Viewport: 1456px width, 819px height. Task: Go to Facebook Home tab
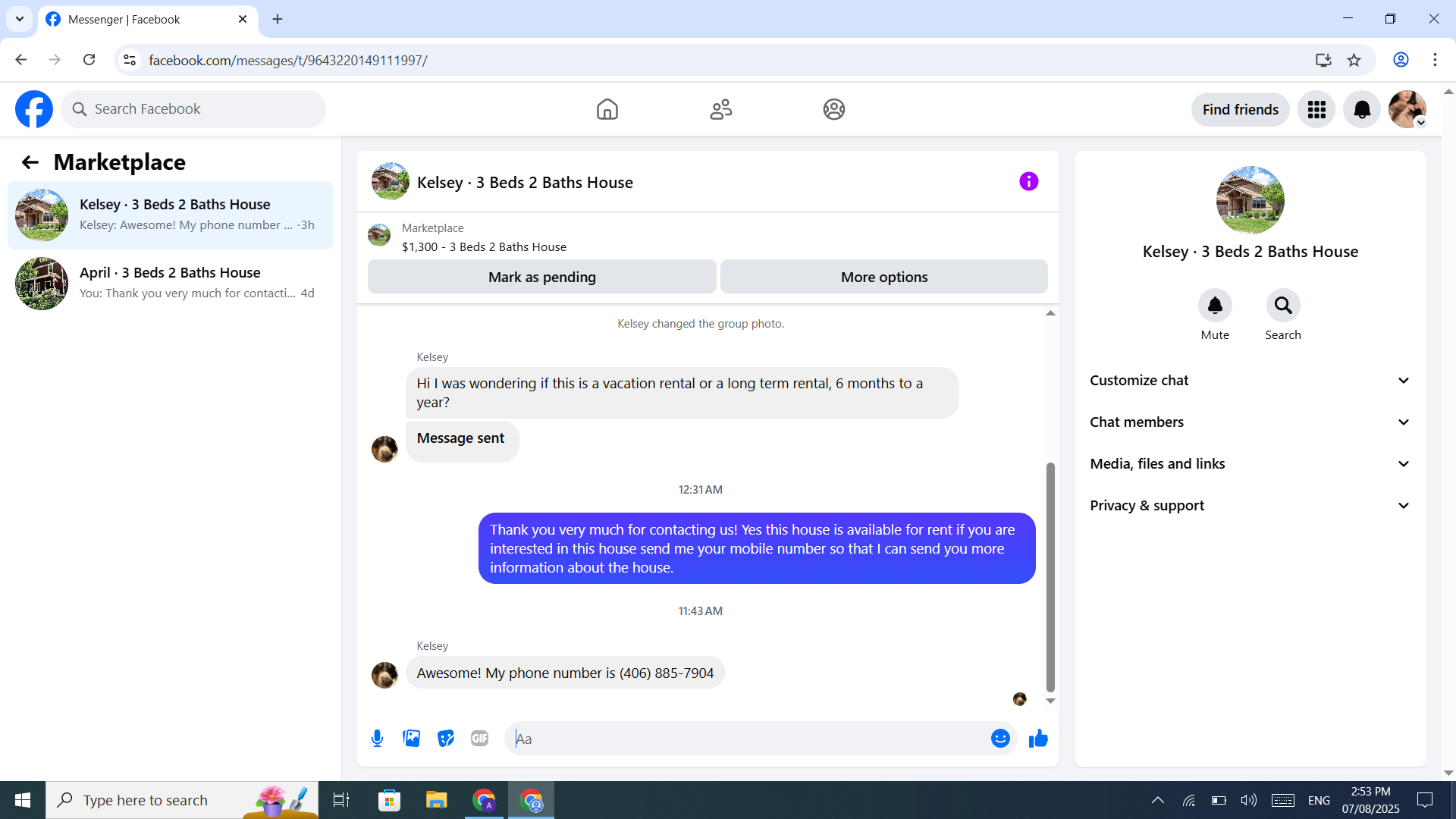[607, 109]
